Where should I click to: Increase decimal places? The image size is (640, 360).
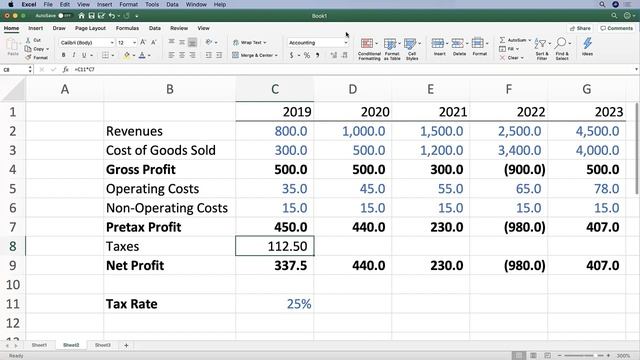(x=333, y=55)
